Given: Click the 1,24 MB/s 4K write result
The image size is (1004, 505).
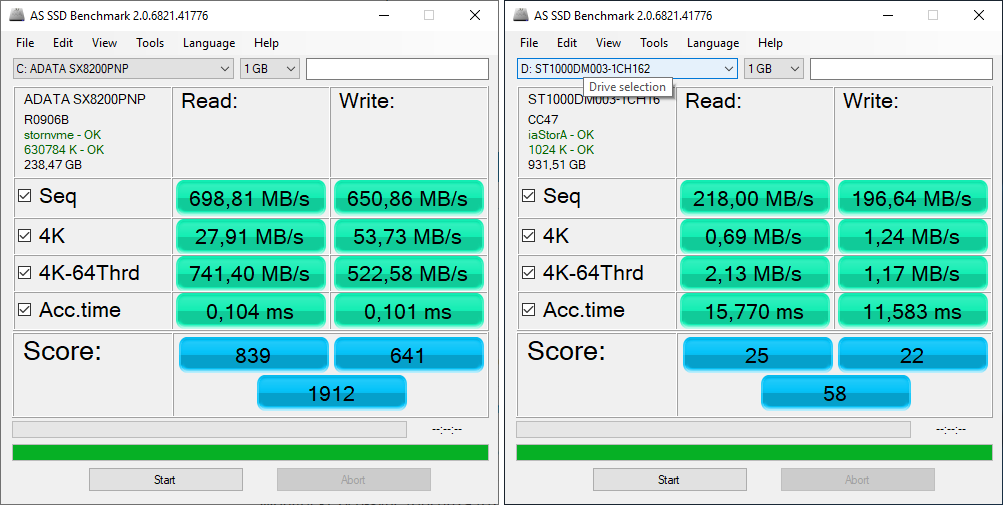Looking at the screenshot, I should tap(912, 236).
